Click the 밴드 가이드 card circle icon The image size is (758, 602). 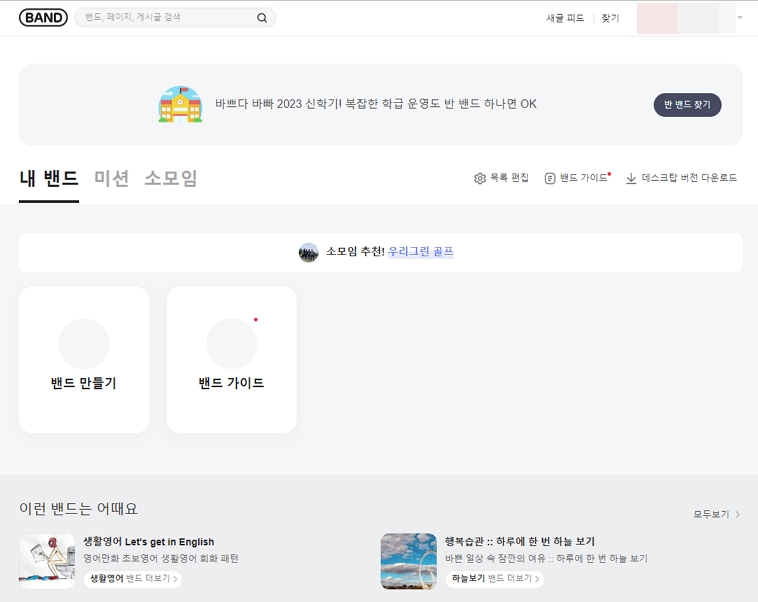click(232, 344)
